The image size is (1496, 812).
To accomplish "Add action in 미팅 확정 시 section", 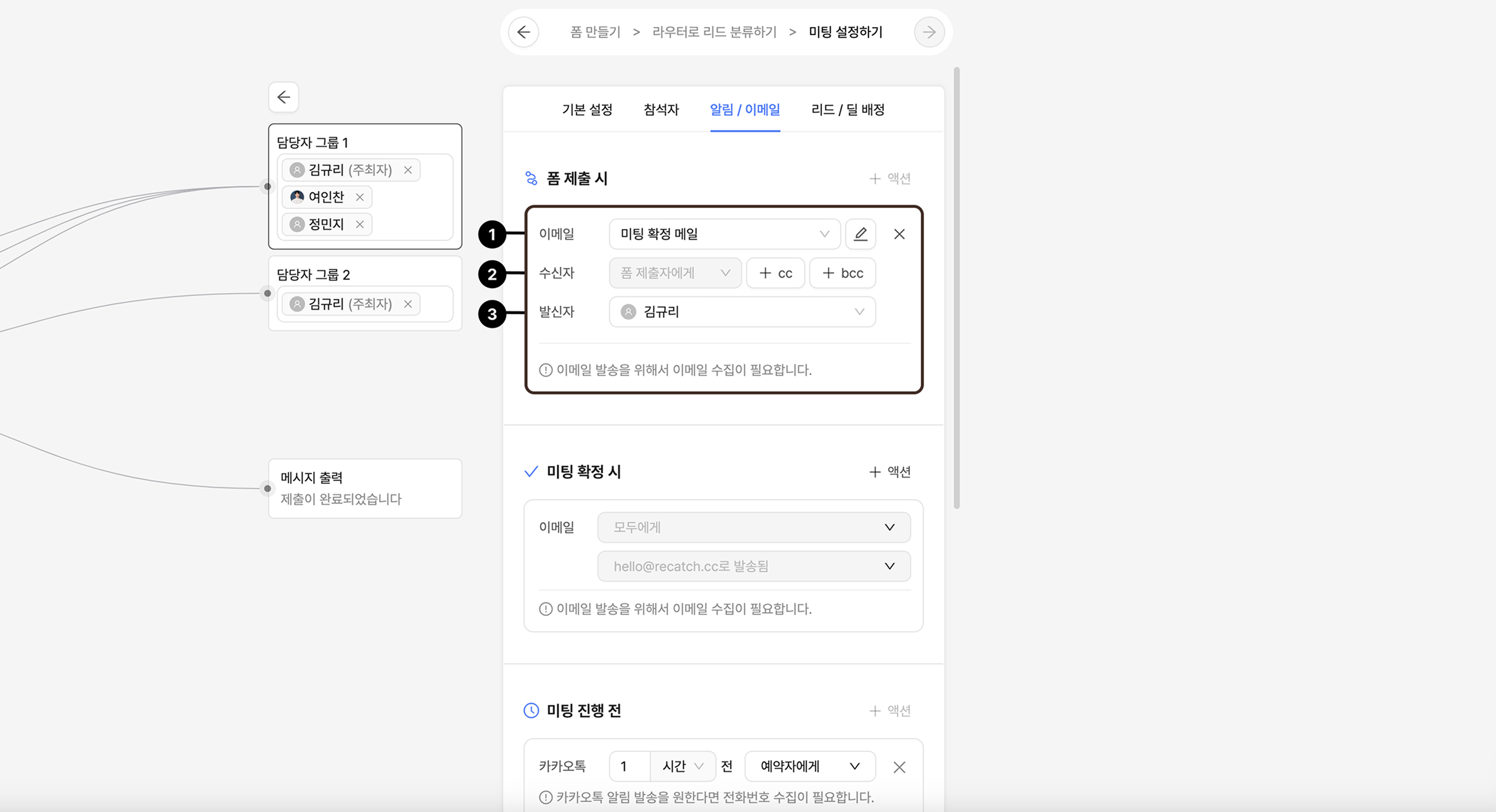I will (x=890, y=472).
